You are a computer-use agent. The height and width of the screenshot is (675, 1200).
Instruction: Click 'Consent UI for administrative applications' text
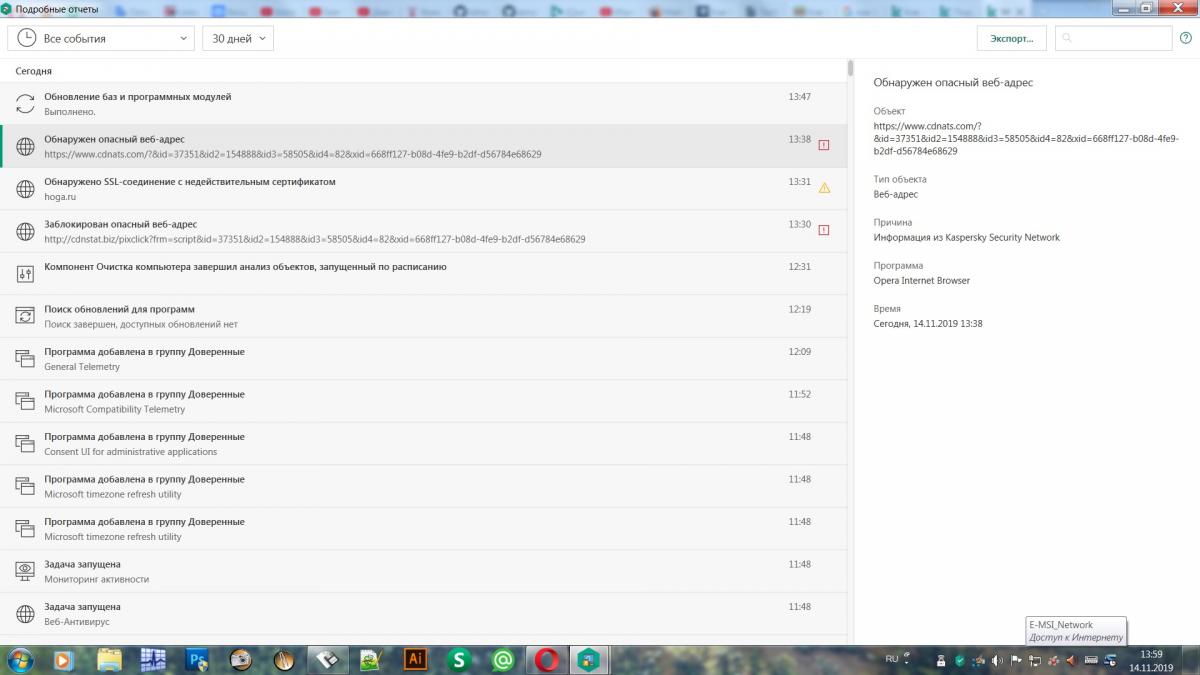coord(130,452)
